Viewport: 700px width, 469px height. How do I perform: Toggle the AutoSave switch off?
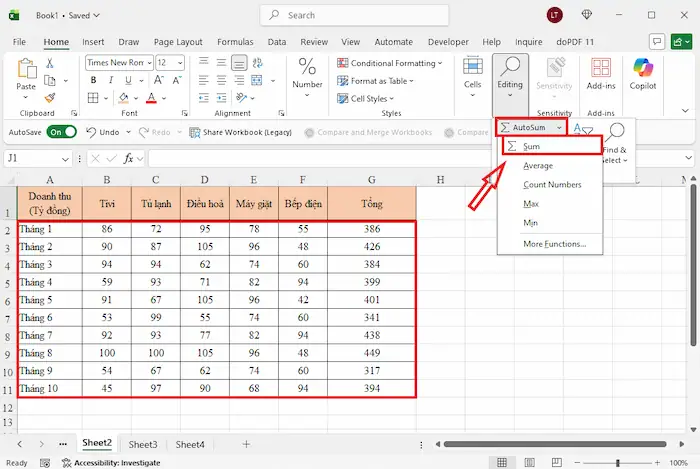[60, 132]
